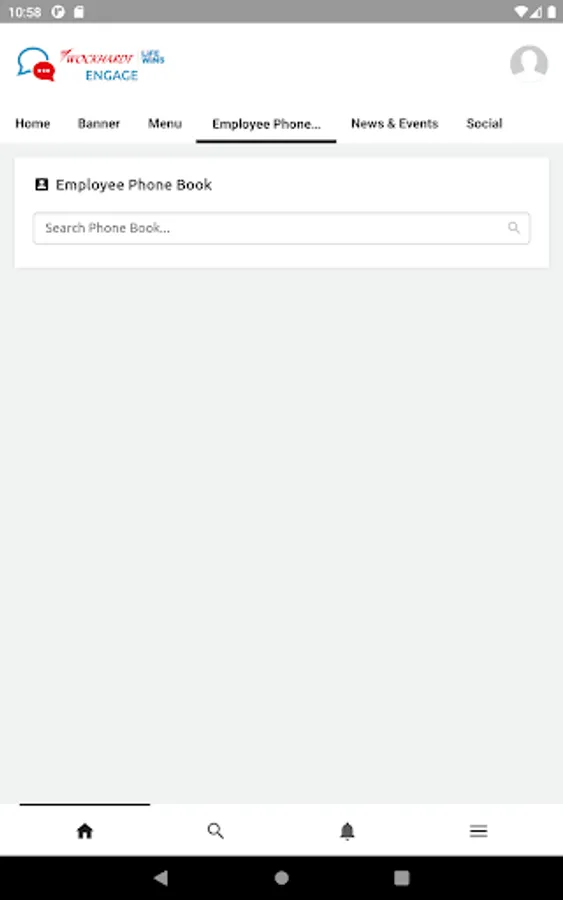Switch to the Home tab

coord(33,123)
